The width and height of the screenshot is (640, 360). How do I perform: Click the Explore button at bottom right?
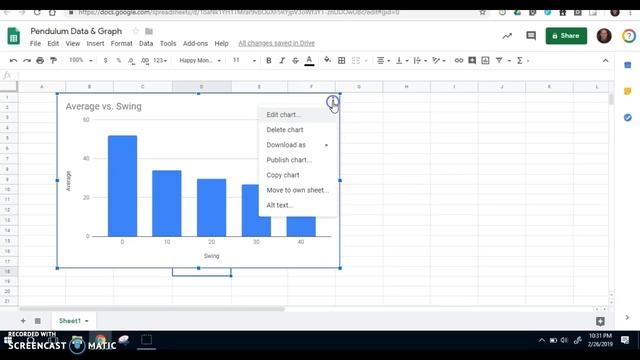600,321
